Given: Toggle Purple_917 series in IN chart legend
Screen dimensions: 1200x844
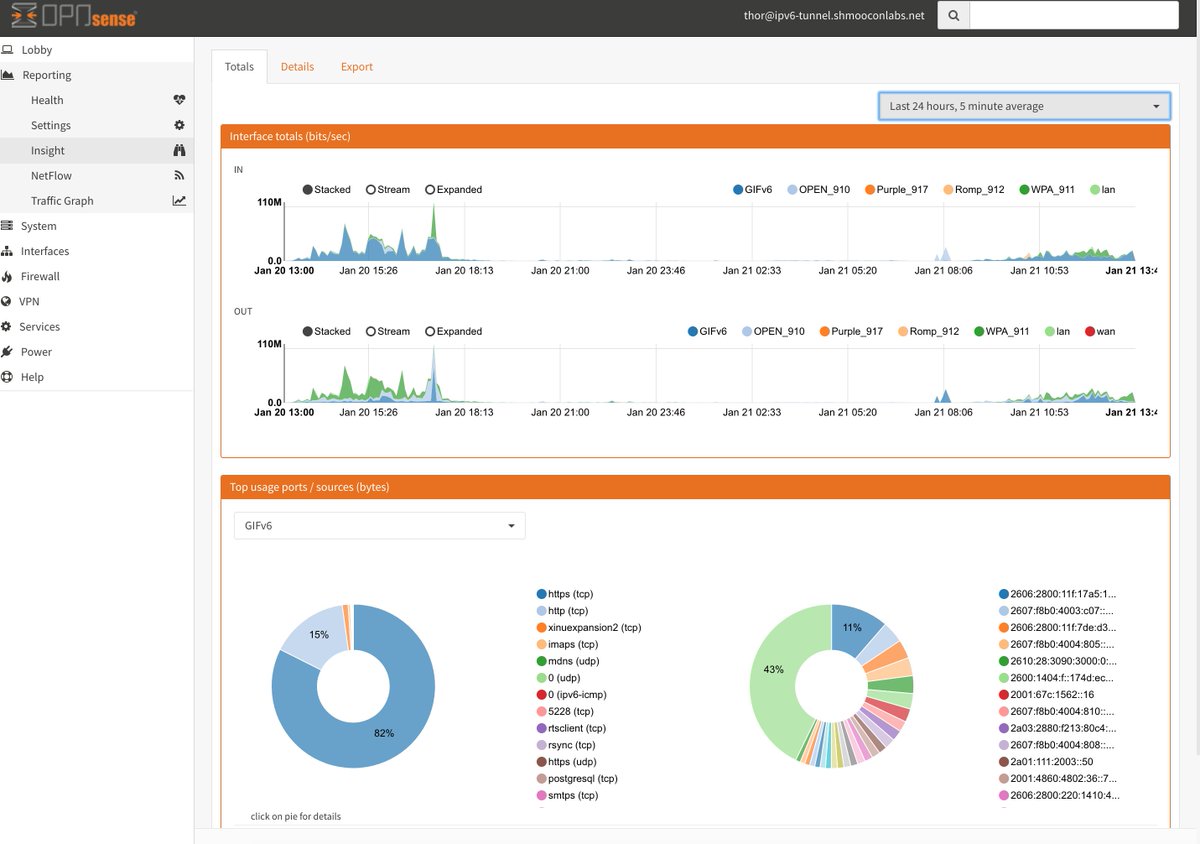Looking at the screenshot, I should [896, 189].
